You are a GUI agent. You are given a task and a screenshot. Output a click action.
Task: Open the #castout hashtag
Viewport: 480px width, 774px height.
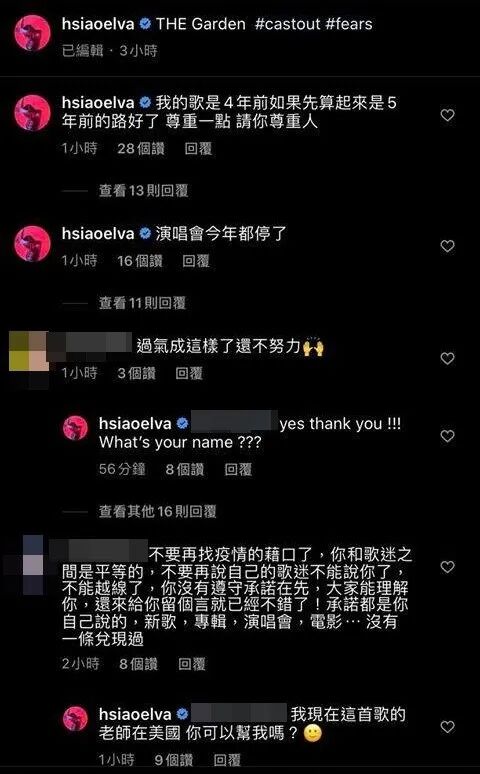click(x=288, y=24)
